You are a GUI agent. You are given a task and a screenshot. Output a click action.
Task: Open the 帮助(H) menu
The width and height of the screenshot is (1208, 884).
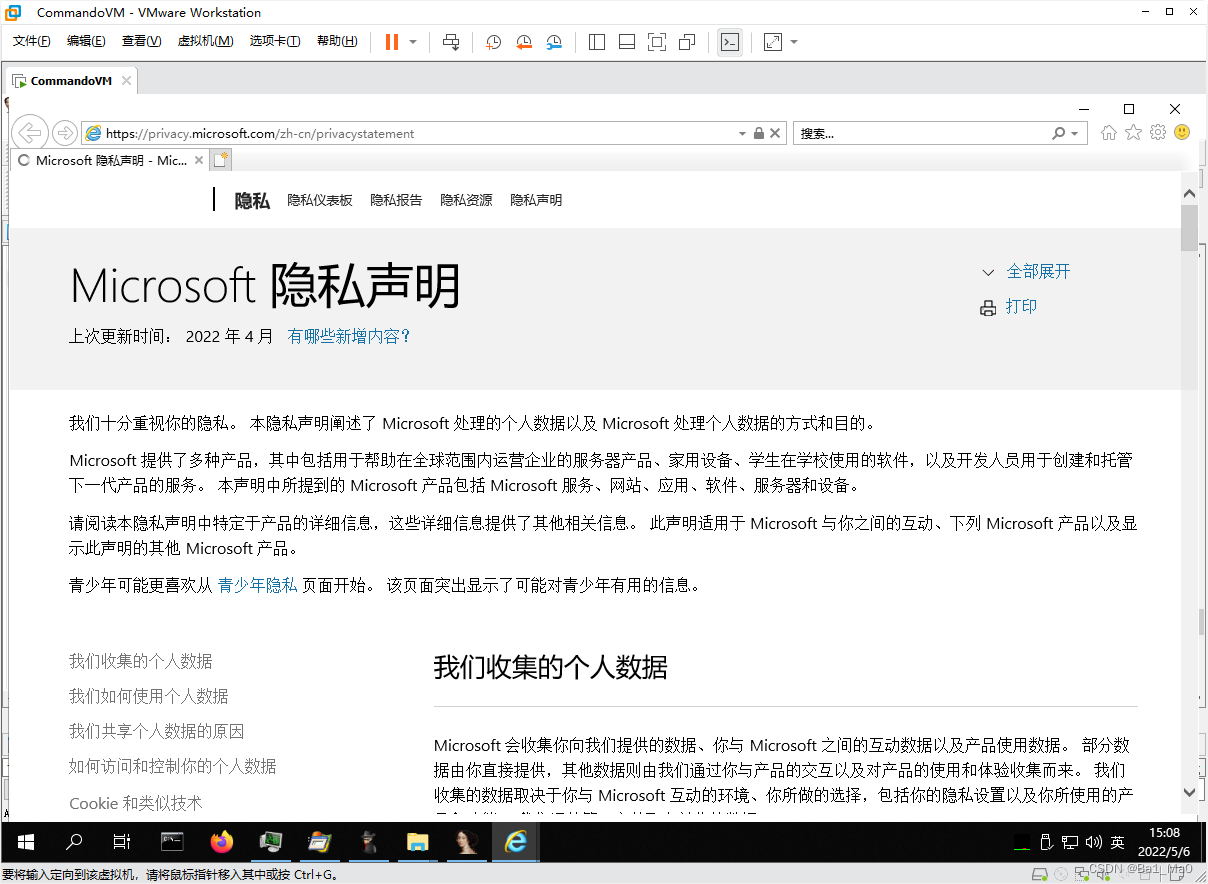(x=336, y=41)
